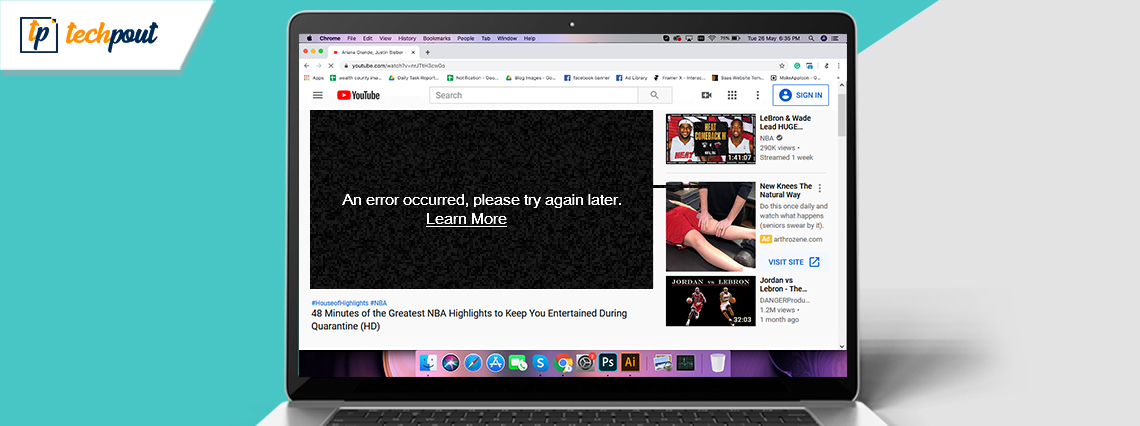Open the Framer X bookmark
The width and height of the screenshot is (1140, 426).
pyautogui.click(x=679, y=78)
